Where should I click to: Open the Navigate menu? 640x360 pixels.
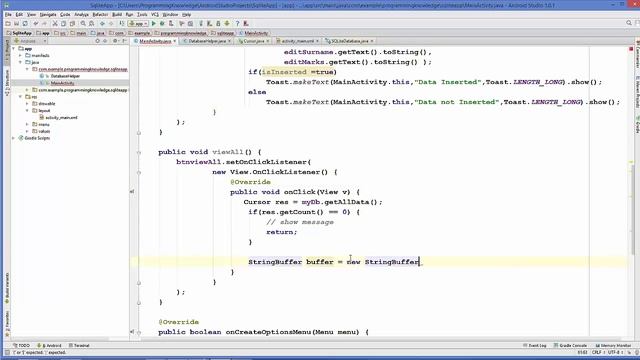point(48,14)
